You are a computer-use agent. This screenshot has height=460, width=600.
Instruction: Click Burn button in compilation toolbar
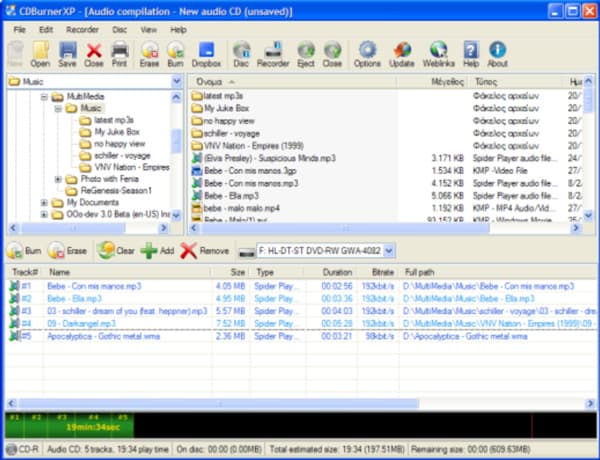pos(24,251)
